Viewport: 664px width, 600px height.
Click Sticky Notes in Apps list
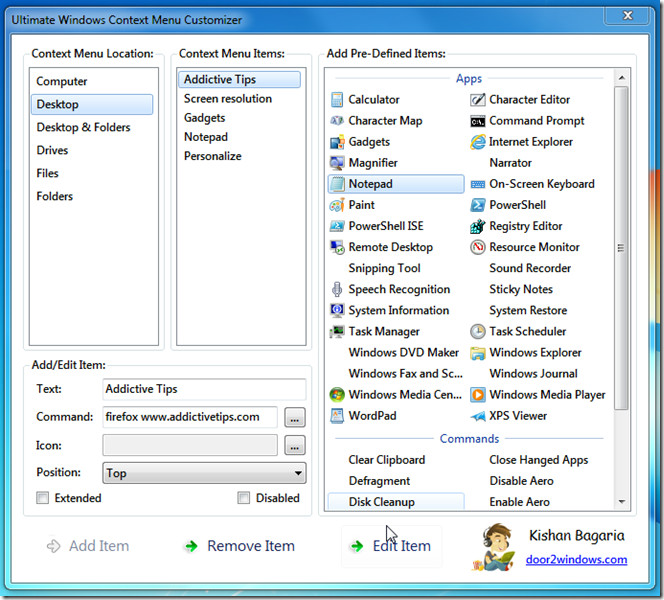pos(521,290)
